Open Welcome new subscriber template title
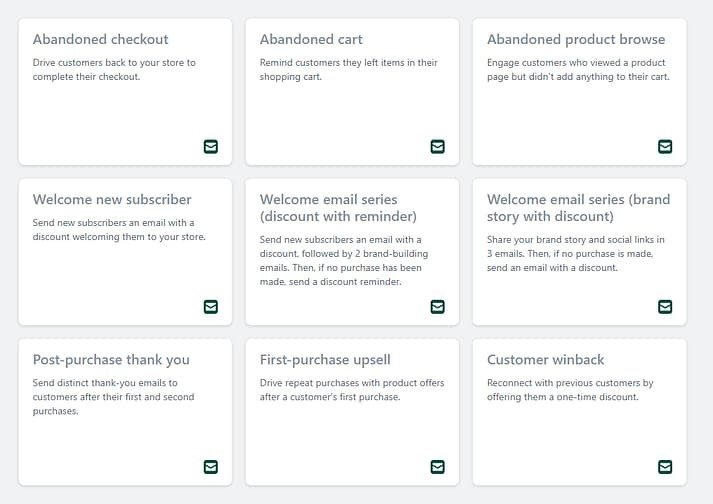 click(x=112, y=200)
